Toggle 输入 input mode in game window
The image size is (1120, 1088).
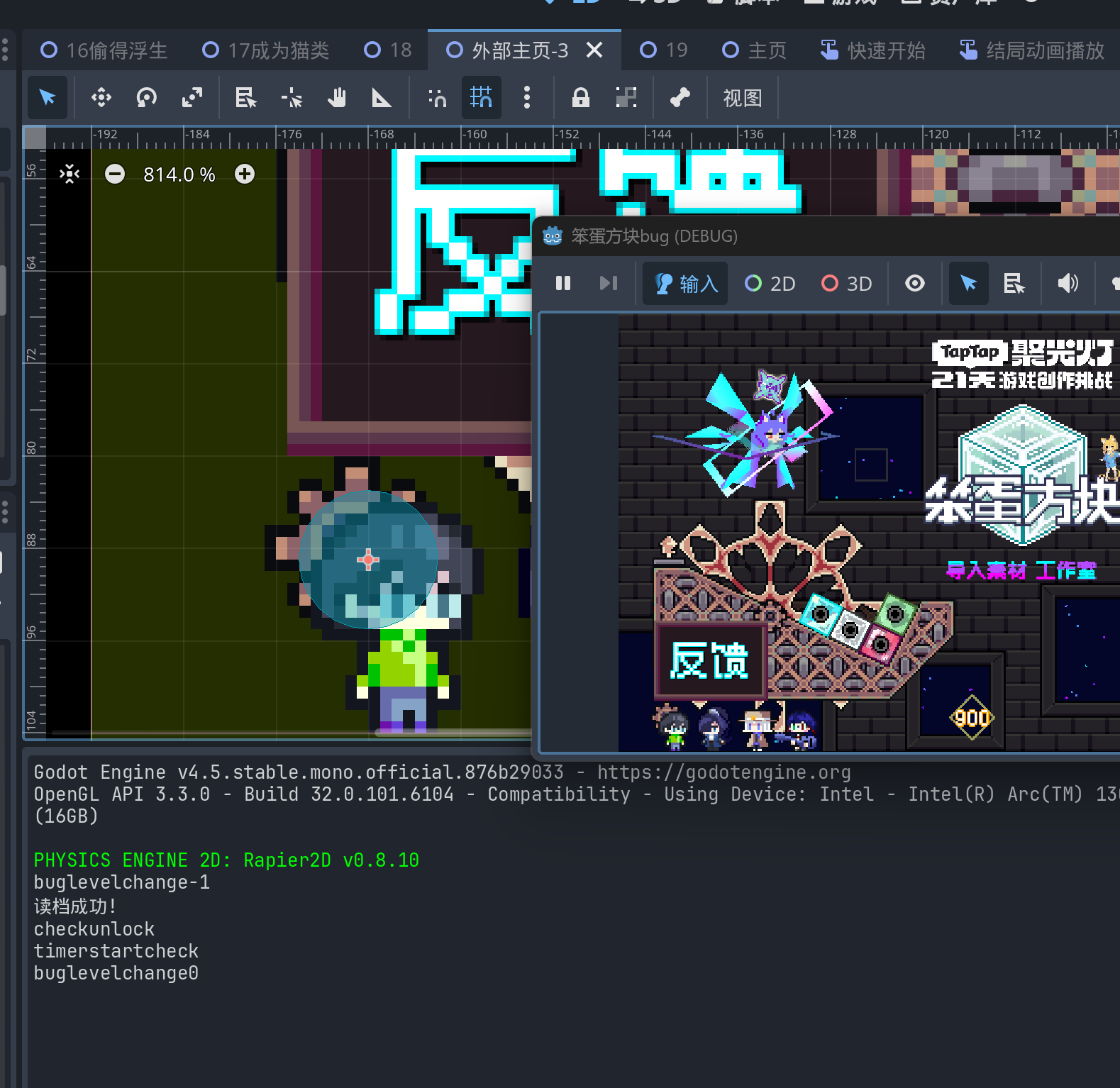686,284
